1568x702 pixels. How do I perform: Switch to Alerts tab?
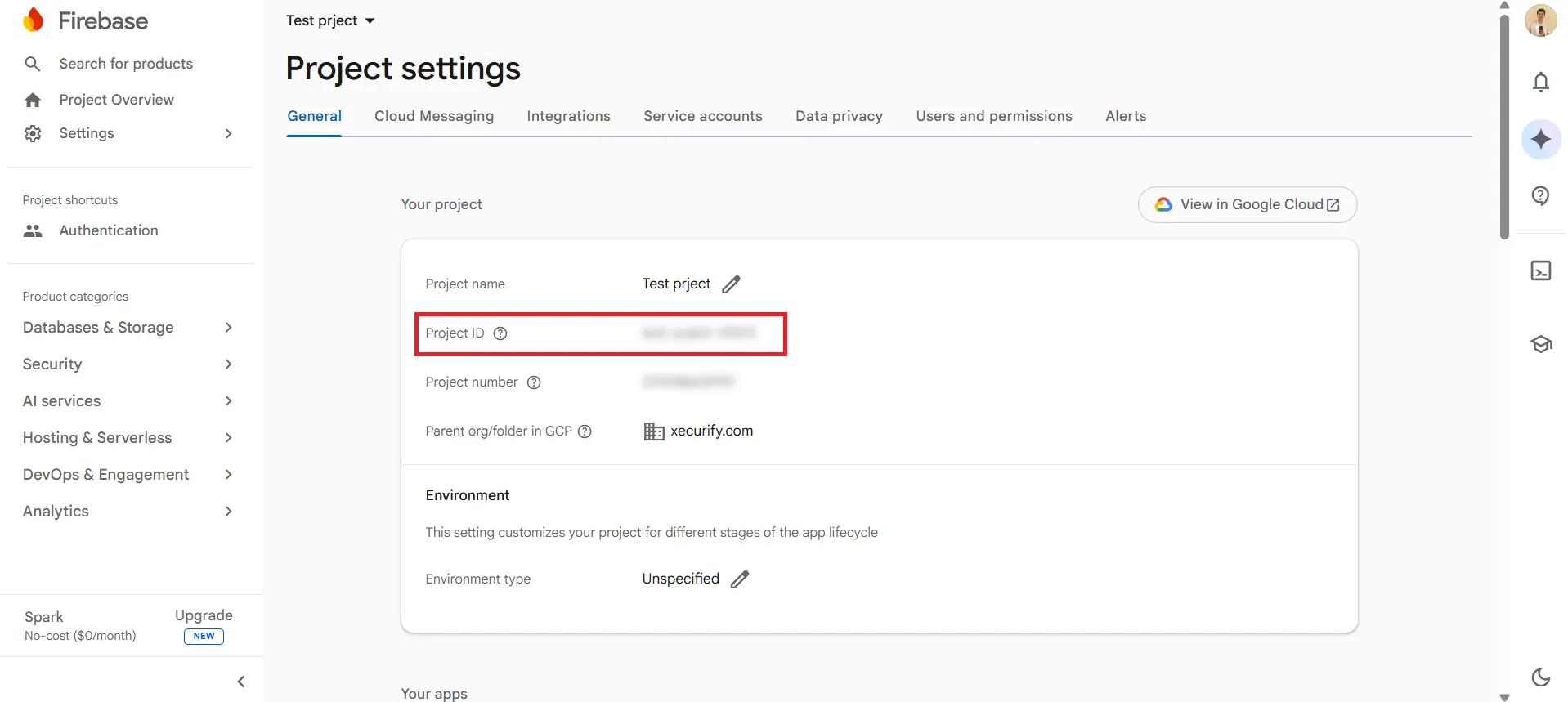tap(1126, 116)
